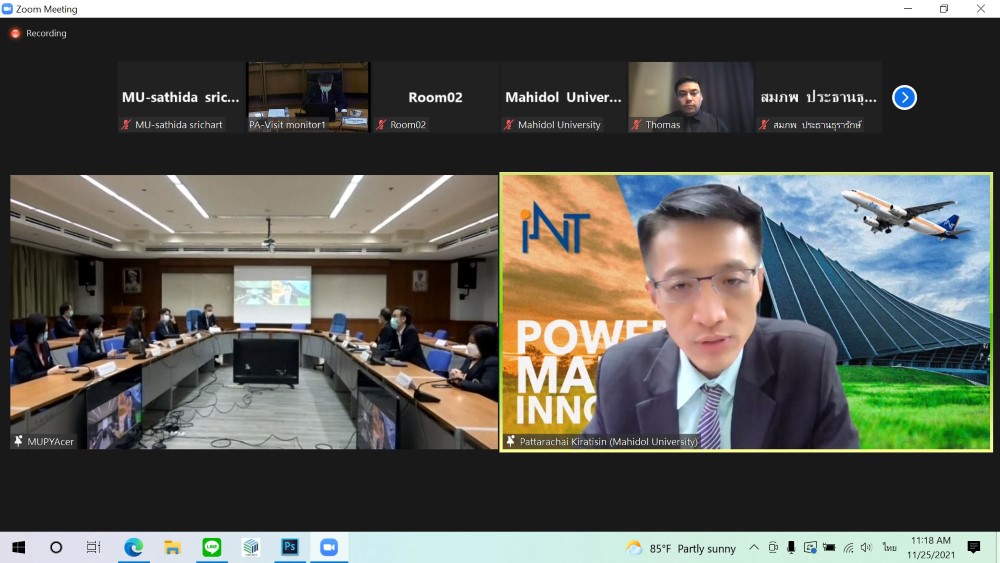
Task: Open File Explorer from the taskbar
Action: coord(172,547)
